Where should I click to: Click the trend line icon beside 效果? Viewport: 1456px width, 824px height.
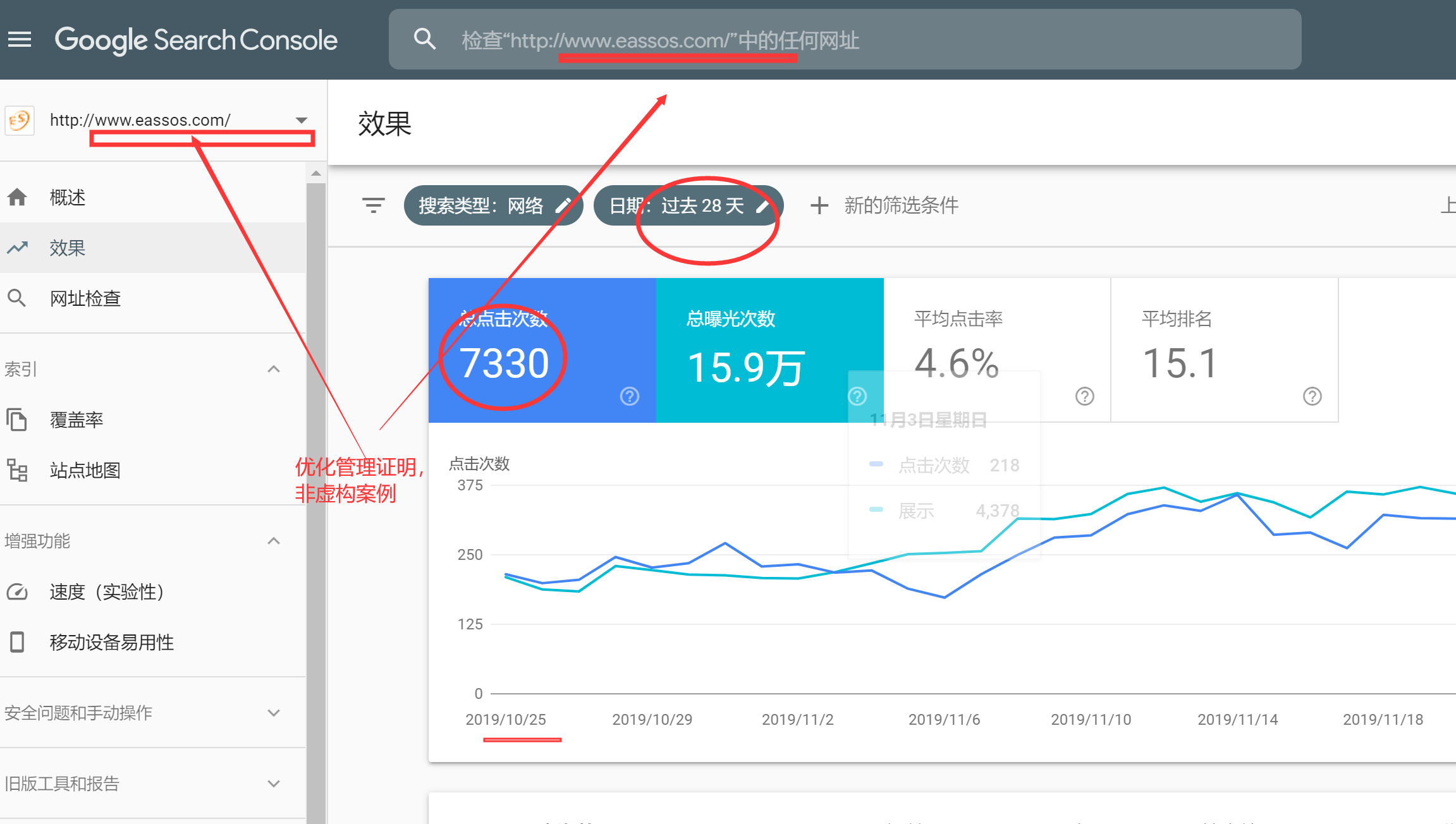17,248
